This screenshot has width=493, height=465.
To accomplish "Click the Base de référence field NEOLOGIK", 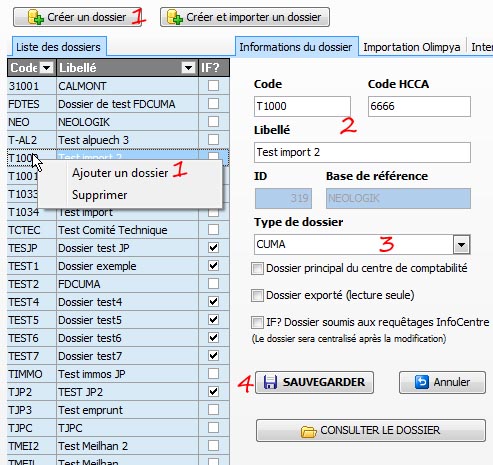I will tap(398, 198).
